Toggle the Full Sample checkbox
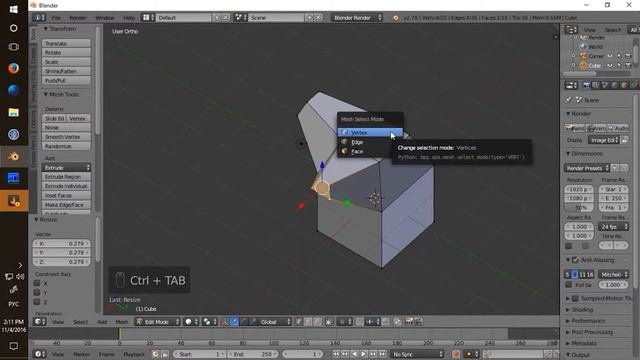Image resolution: width=640 pixels, height=360 pixels. [569, 284]
